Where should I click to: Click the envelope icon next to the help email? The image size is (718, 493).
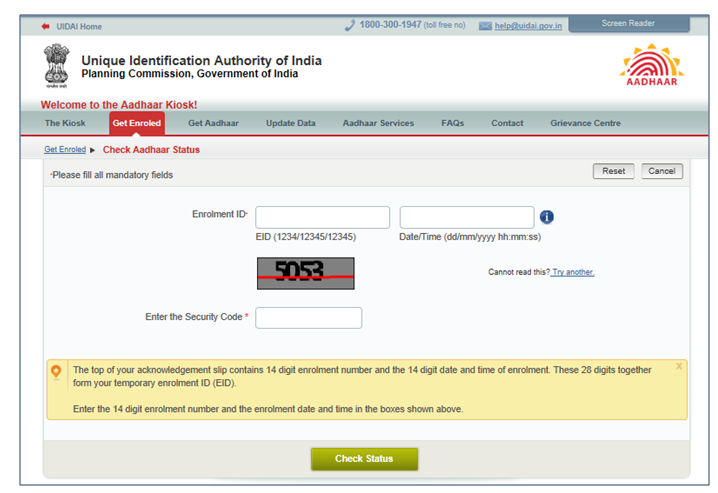pyautogui.click(x=485, y=26)
